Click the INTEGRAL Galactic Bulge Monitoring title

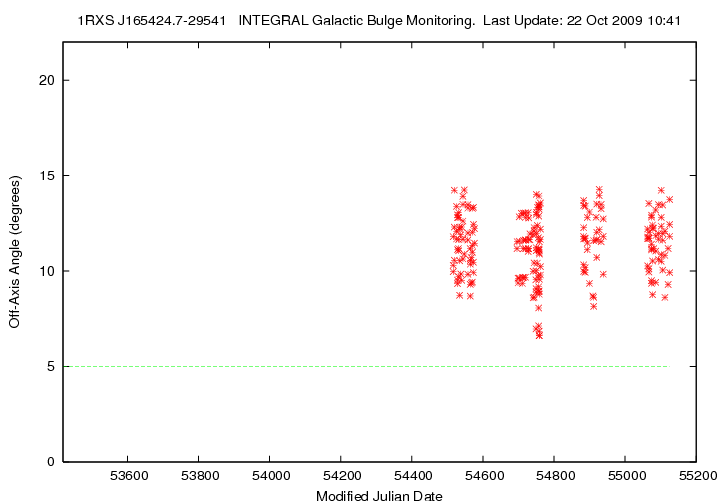point(357,21)
